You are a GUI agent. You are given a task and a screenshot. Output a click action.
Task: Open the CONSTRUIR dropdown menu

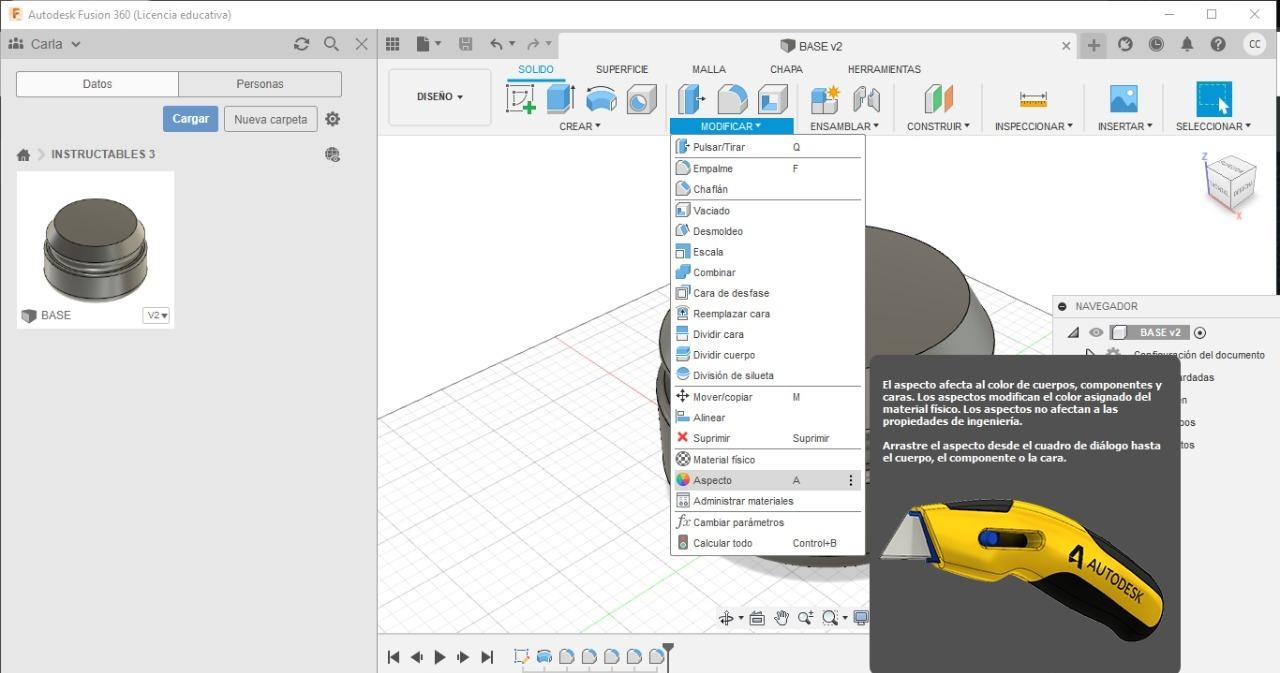pyautogui.click(x=939, y=126)
